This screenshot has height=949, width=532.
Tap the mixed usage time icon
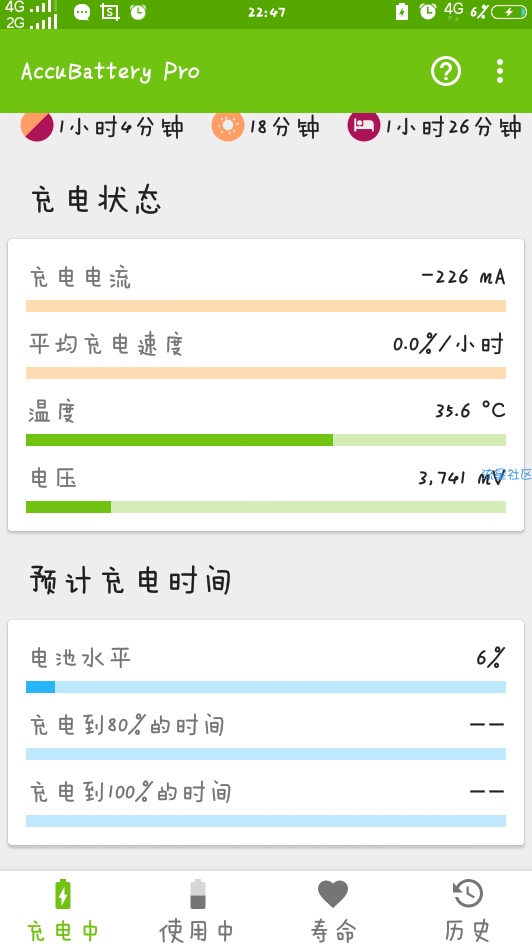tap(37, 126)
